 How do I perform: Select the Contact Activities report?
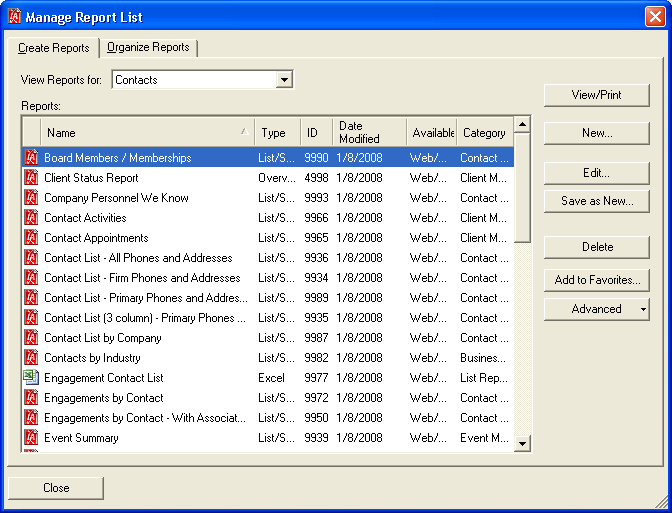(x=268, y=218)
